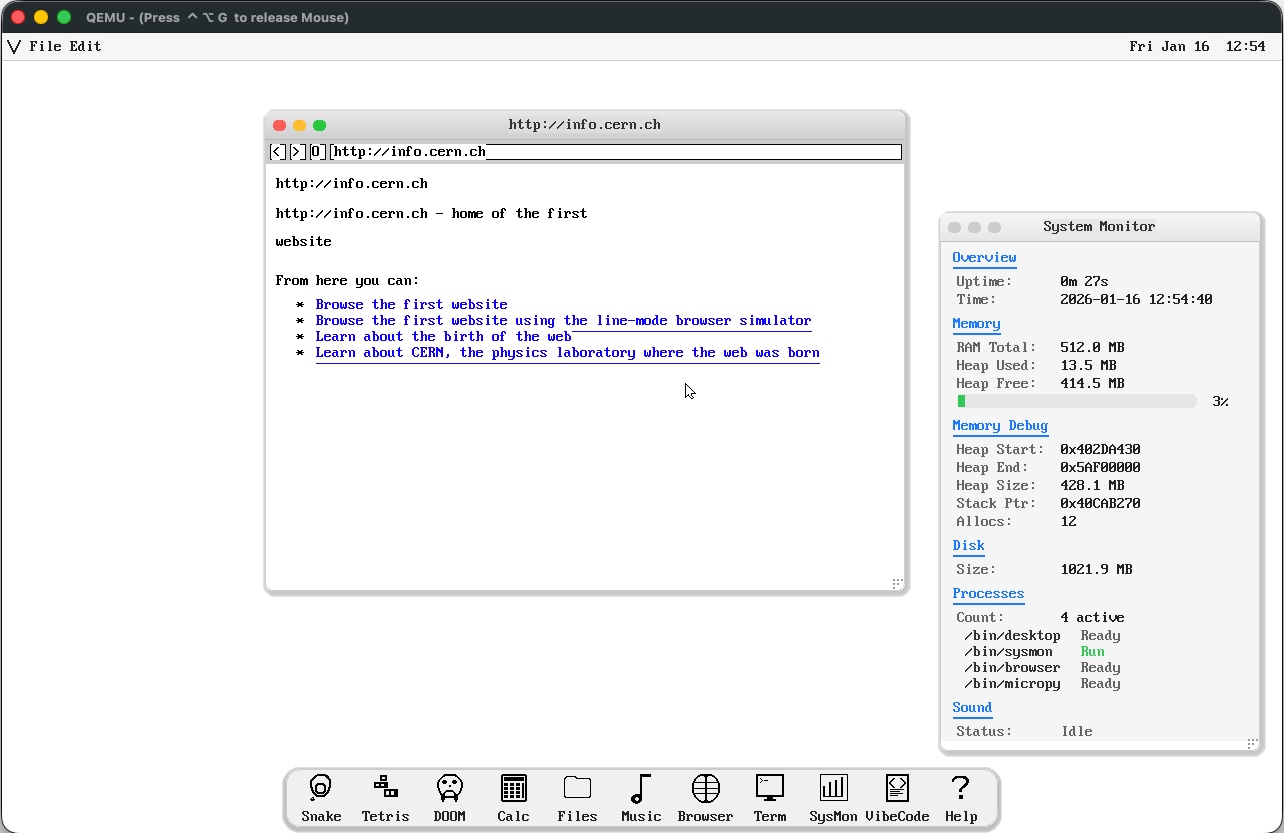The height and width of the screenshot is (833, 1284).
Task: Open the File menu
Action: pyautogui.click(x=45, y=46)
